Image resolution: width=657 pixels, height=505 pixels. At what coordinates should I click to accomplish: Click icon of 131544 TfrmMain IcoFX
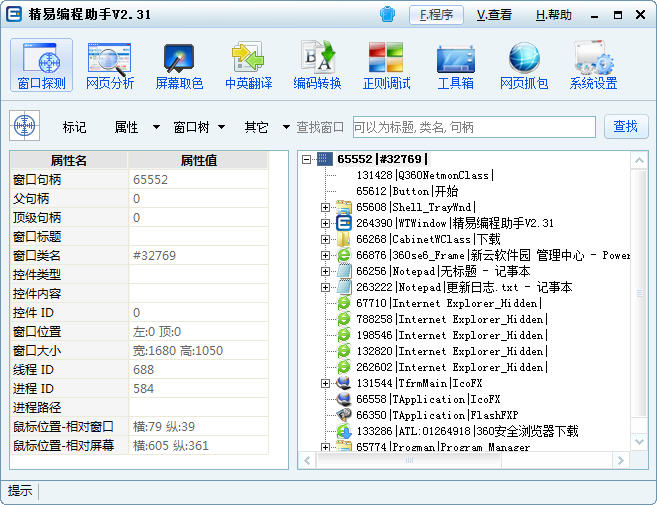[x=344, y=383]
